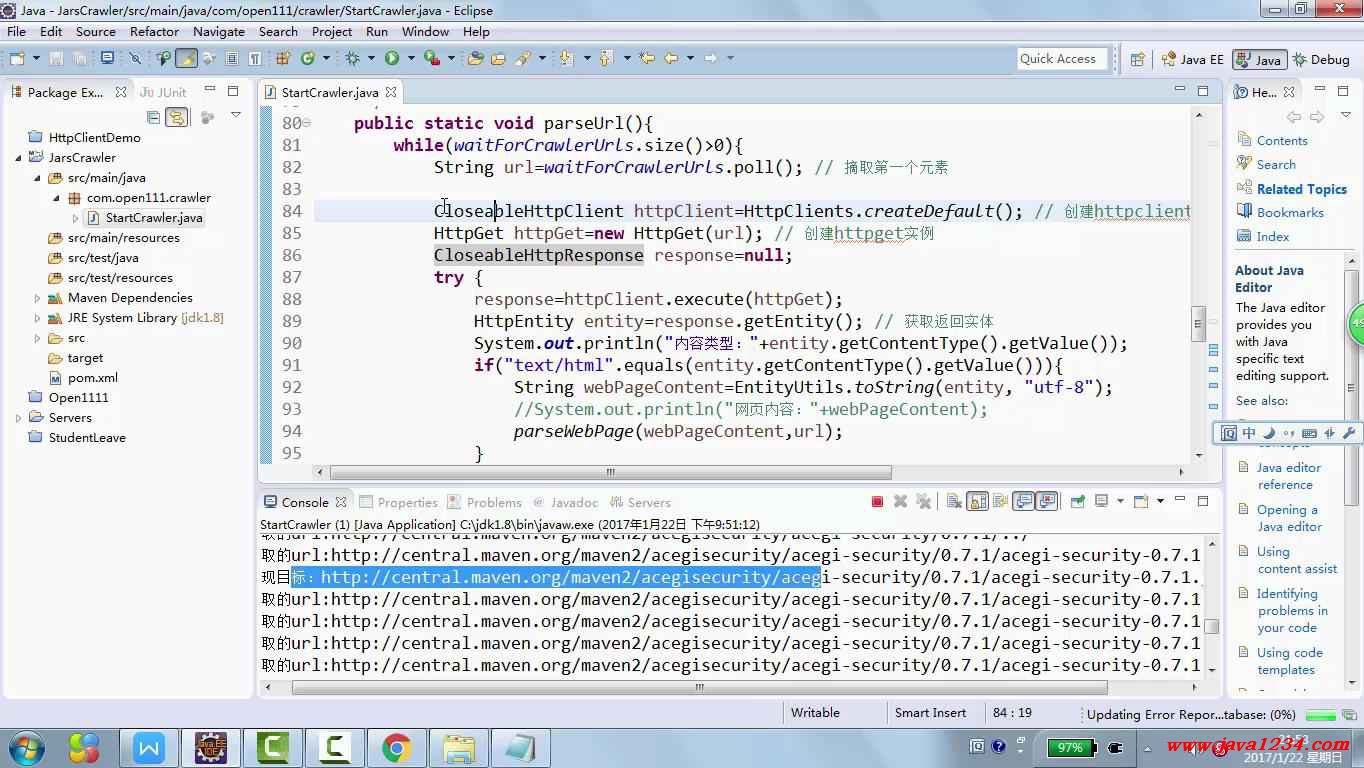Click the Next Annotation icon
The height and width of the screenshot is (768, 1364).
pyautogui.click(x=566, y=58)
